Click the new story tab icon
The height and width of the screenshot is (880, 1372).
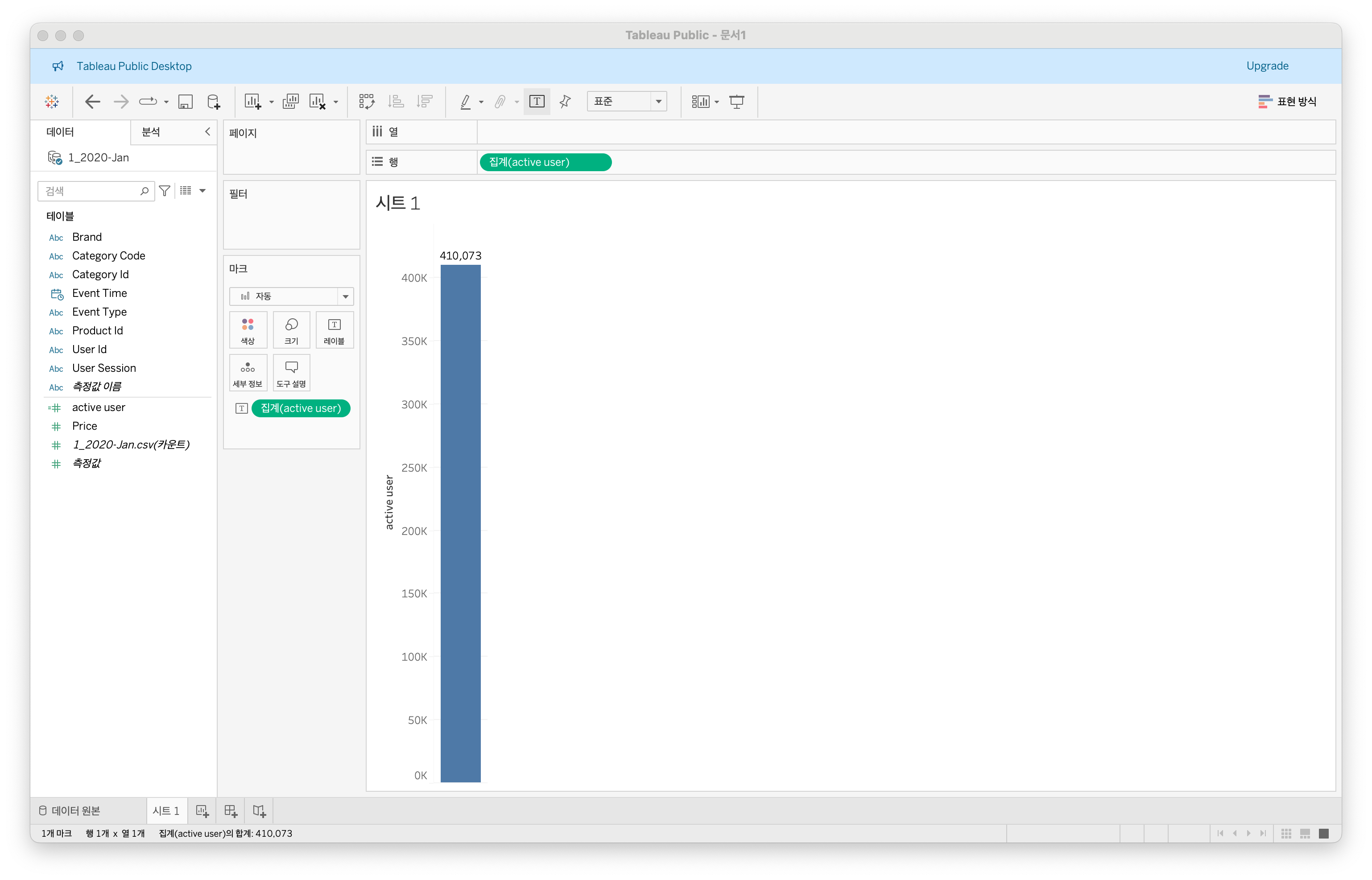point(260,810)
